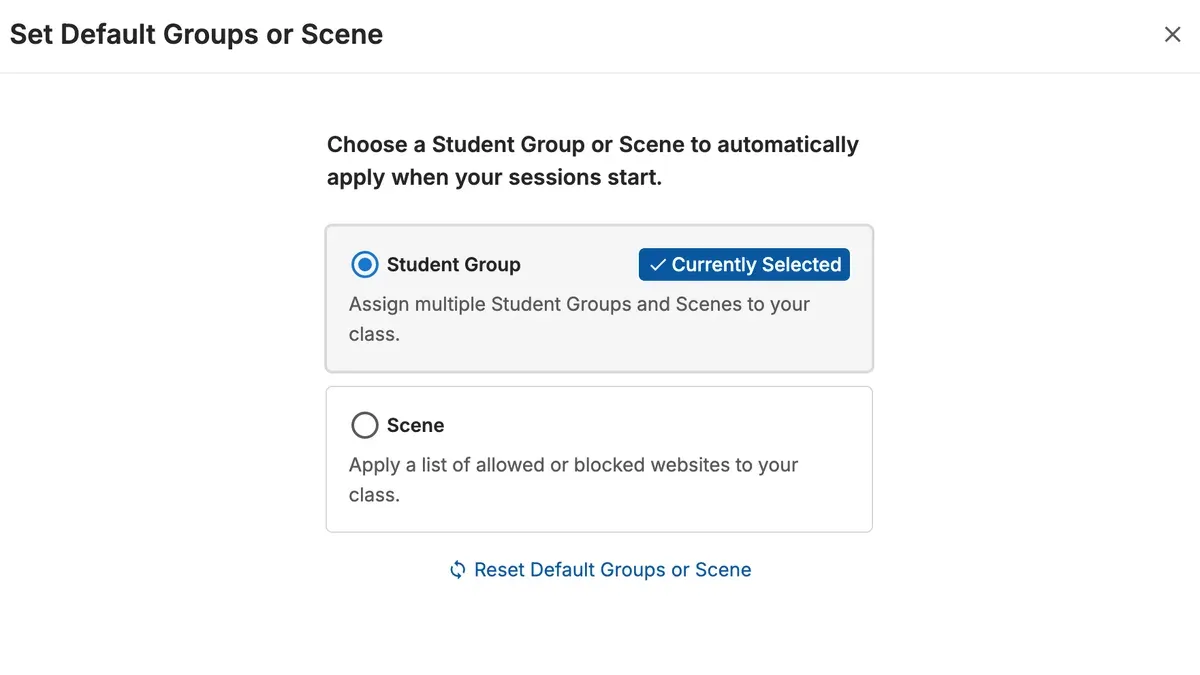Click the Student Group option label
Viewport: 1200px width, 675px height.
tap(454, 265)
